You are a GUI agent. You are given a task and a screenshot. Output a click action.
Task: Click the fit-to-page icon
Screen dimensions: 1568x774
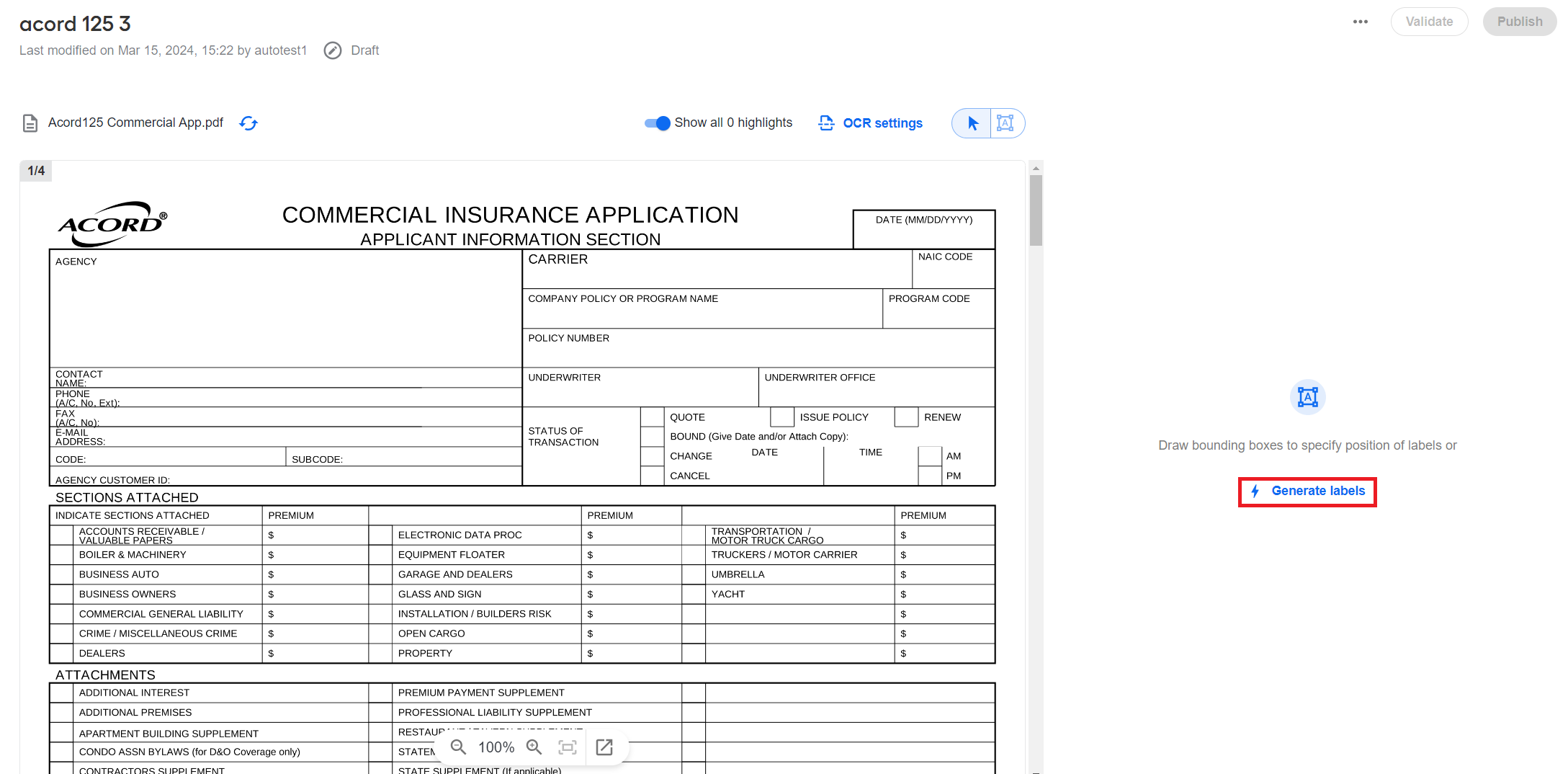coord(568,747)
